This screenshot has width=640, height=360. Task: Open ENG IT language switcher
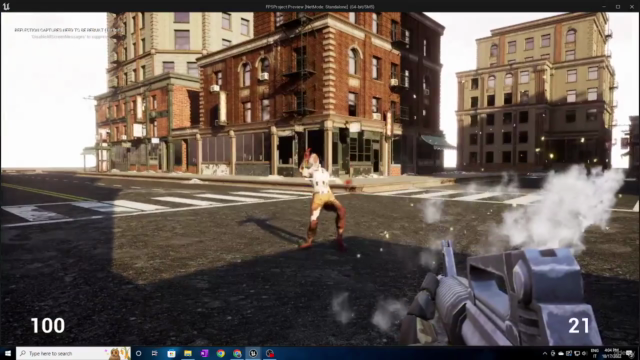pyautogui.click(x=595, y=353)
